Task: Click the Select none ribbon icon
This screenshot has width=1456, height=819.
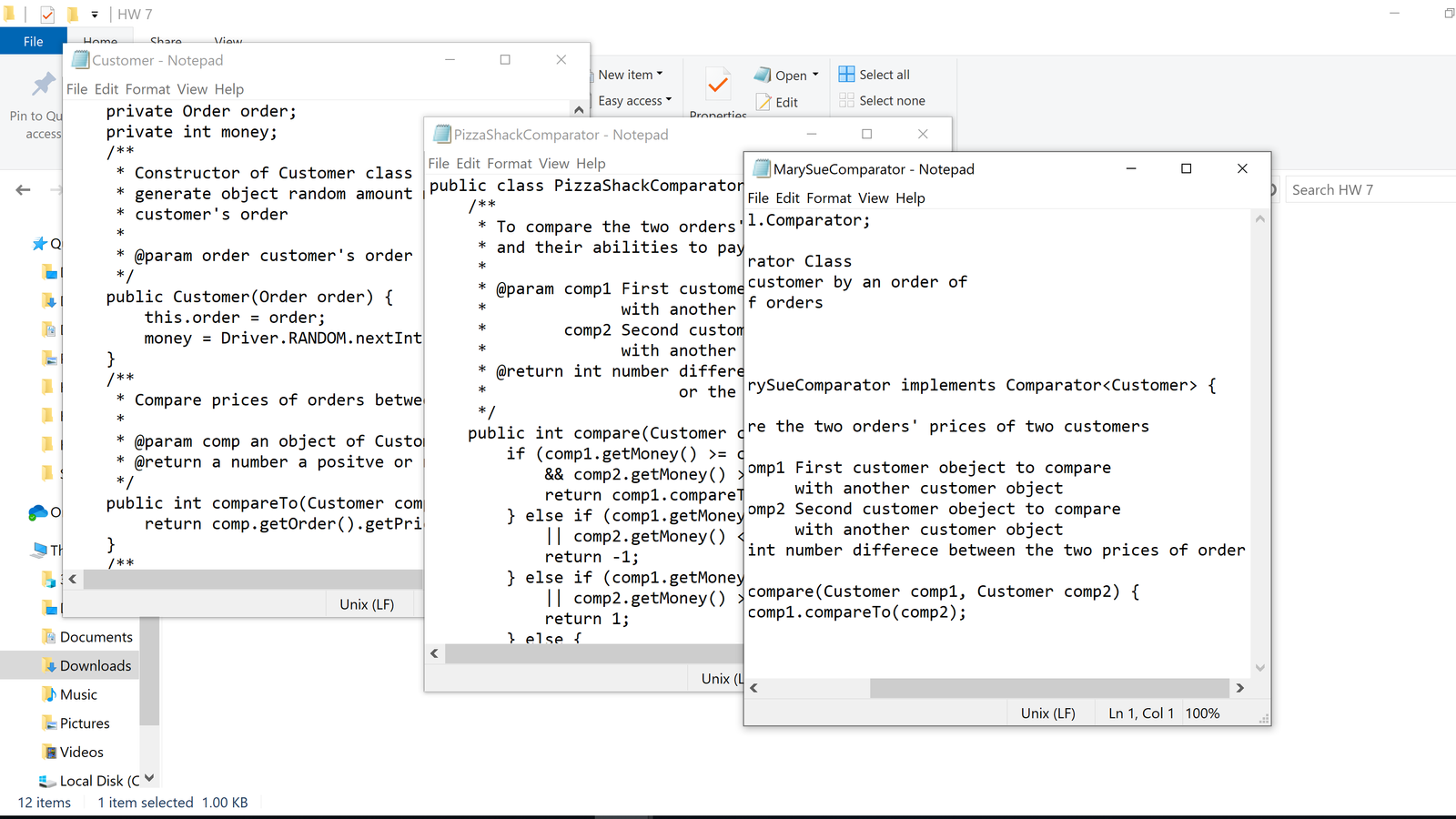Action: [846, 101]
